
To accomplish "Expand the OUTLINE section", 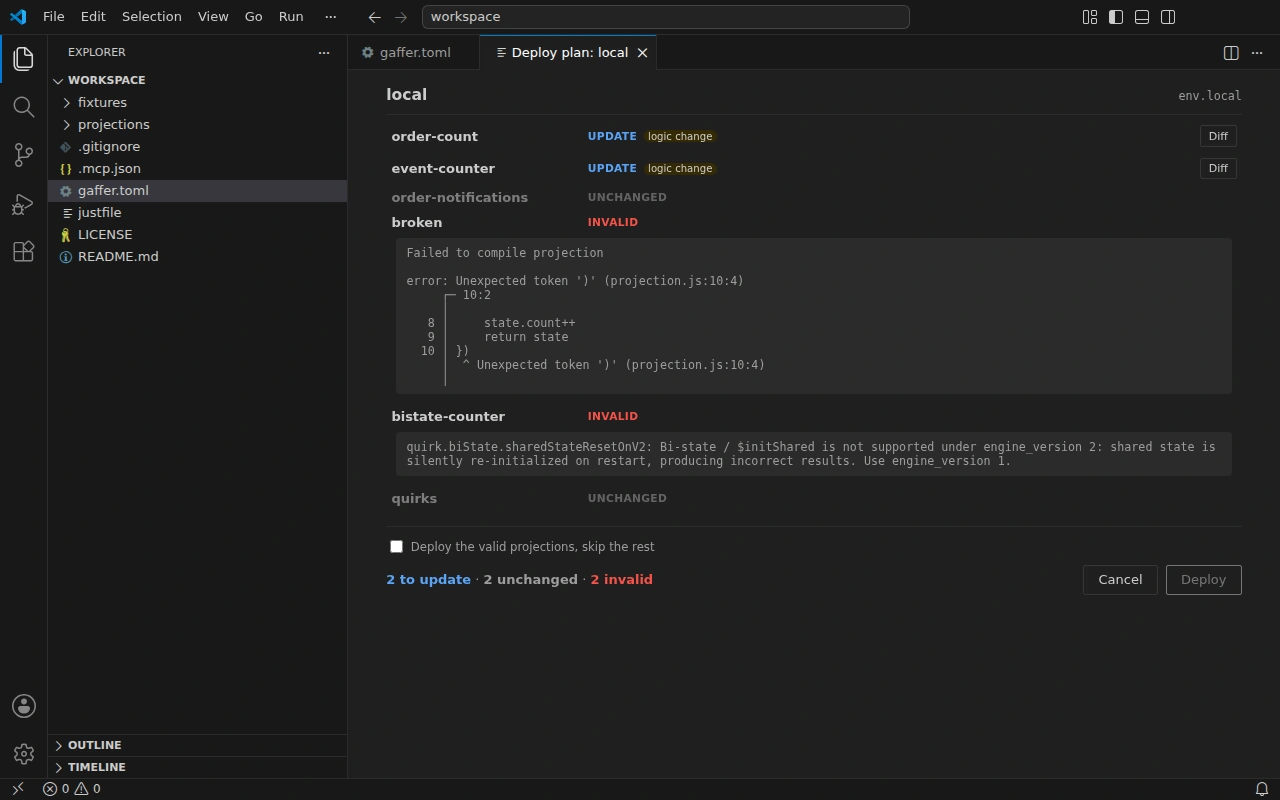I will coord(197,745).
